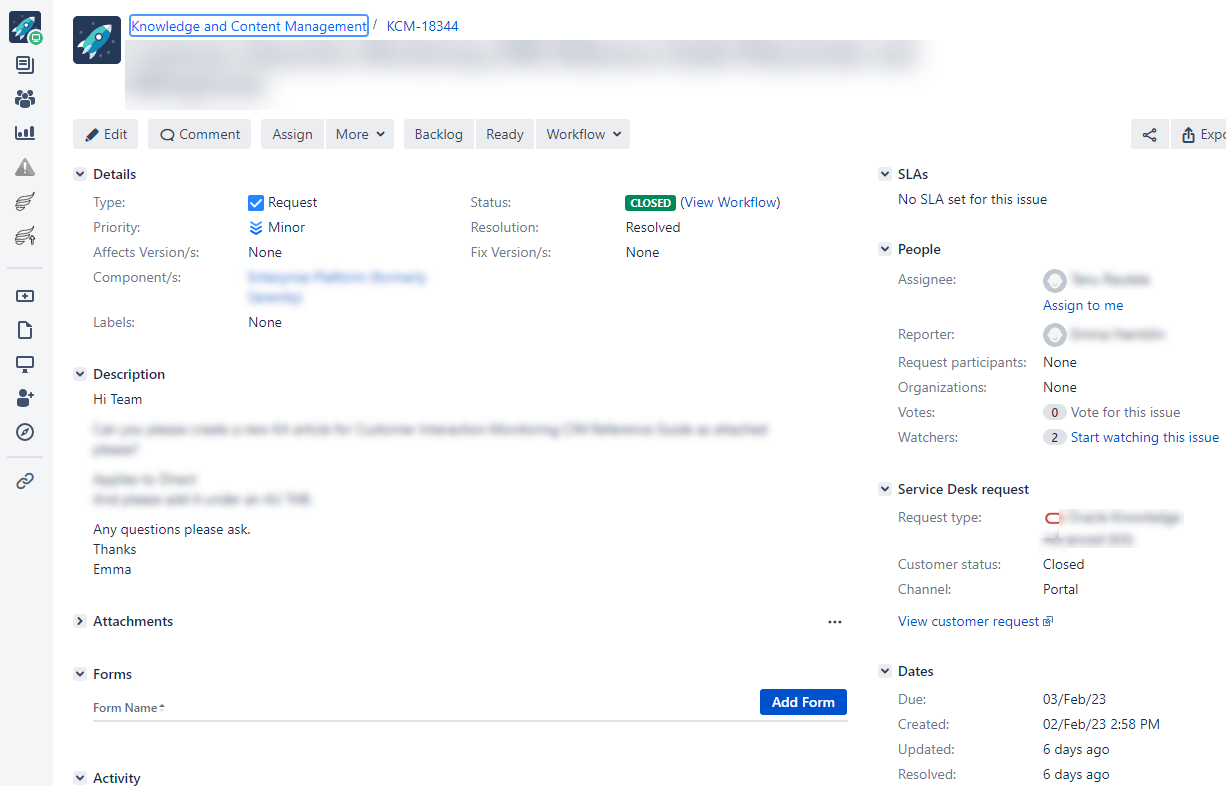Click the chain link shortcut icon
Viewport: 1226px width, 786px height.
click(25, 481)
